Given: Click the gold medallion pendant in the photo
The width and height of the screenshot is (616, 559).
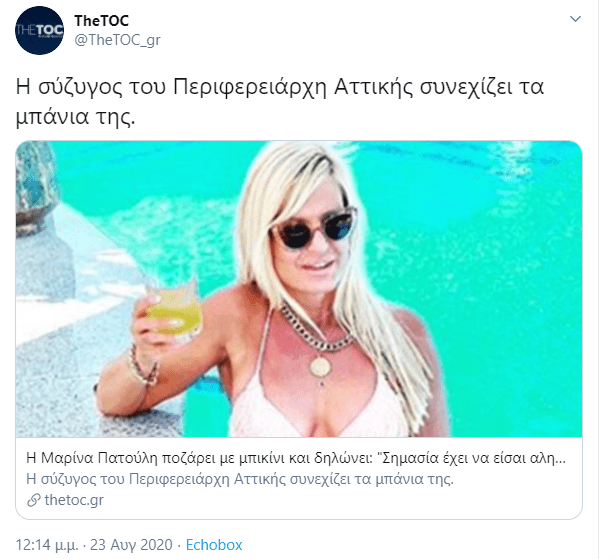Looking at the screenshot, I should (320, 368).
